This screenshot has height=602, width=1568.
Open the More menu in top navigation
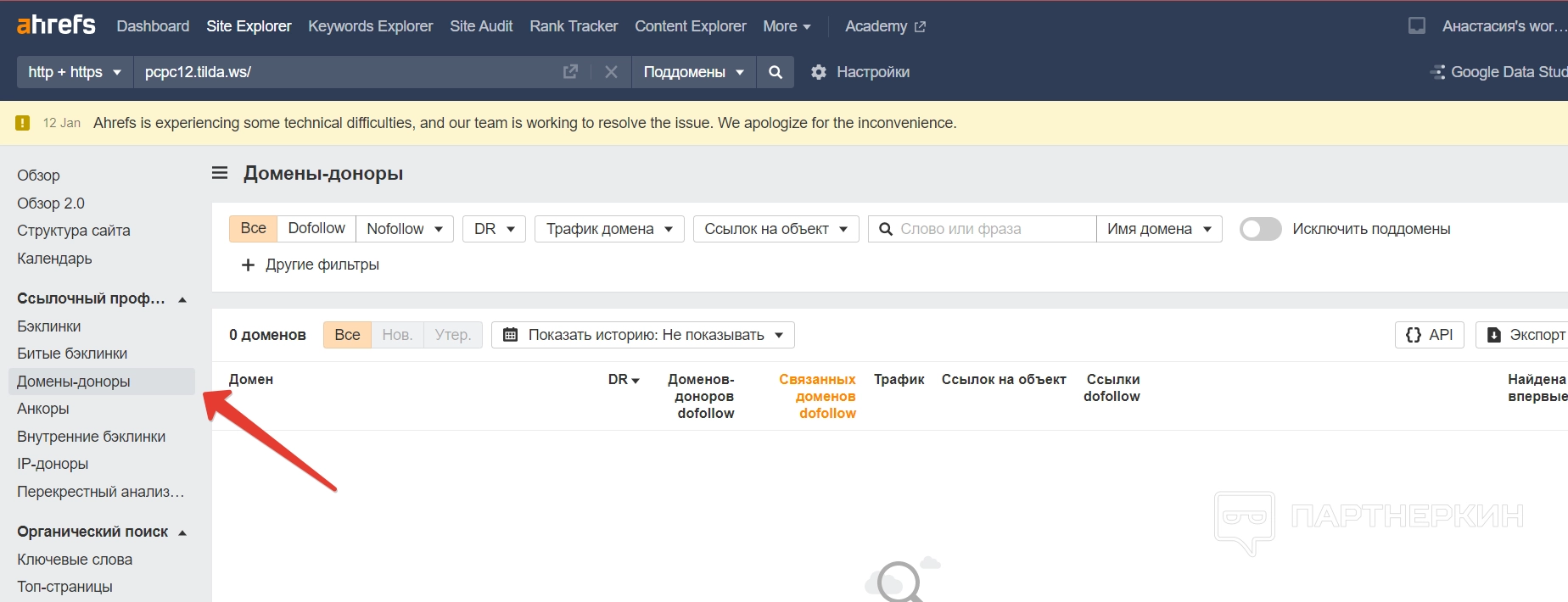pos(787,26)
